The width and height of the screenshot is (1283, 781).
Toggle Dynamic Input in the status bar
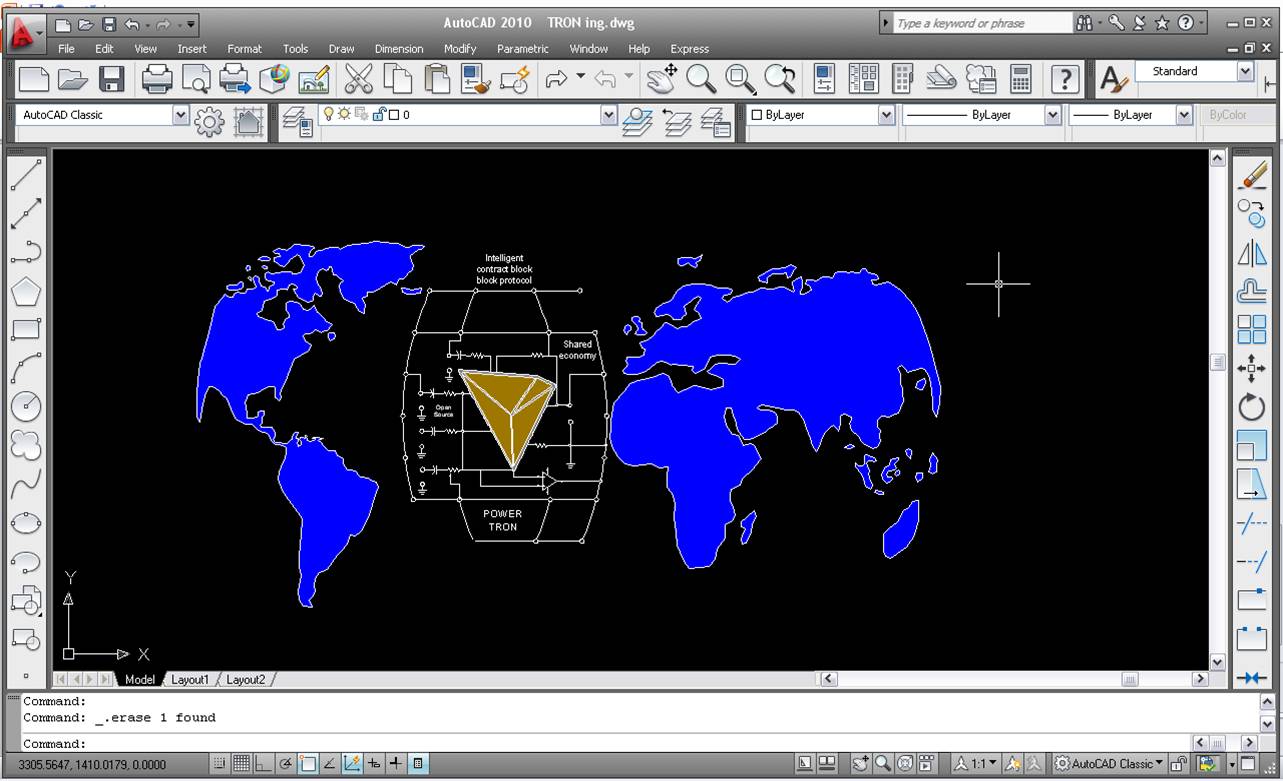(374, 764)
